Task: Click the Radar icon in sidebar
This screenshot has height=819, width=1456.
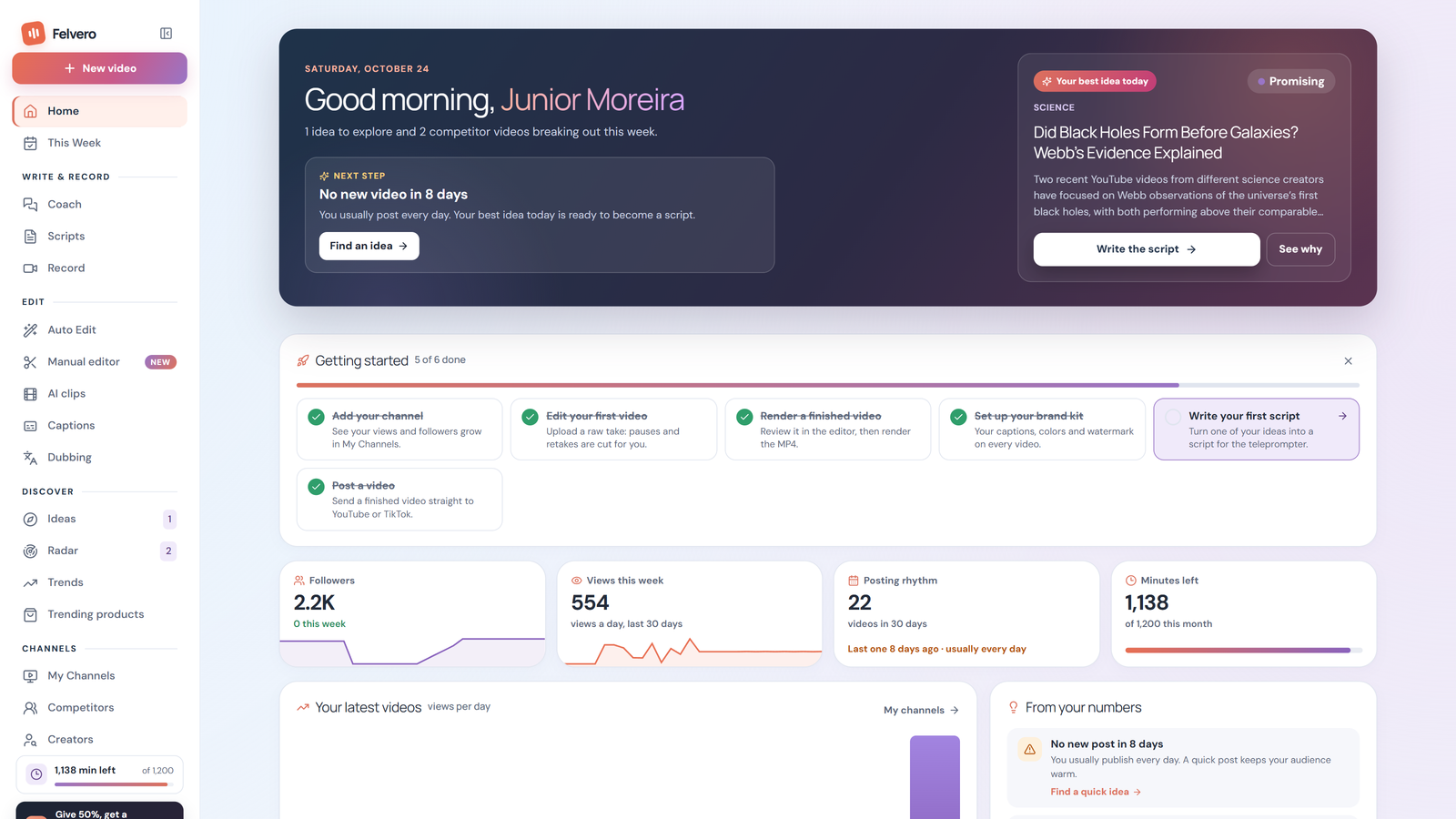Action: point(30,551)
